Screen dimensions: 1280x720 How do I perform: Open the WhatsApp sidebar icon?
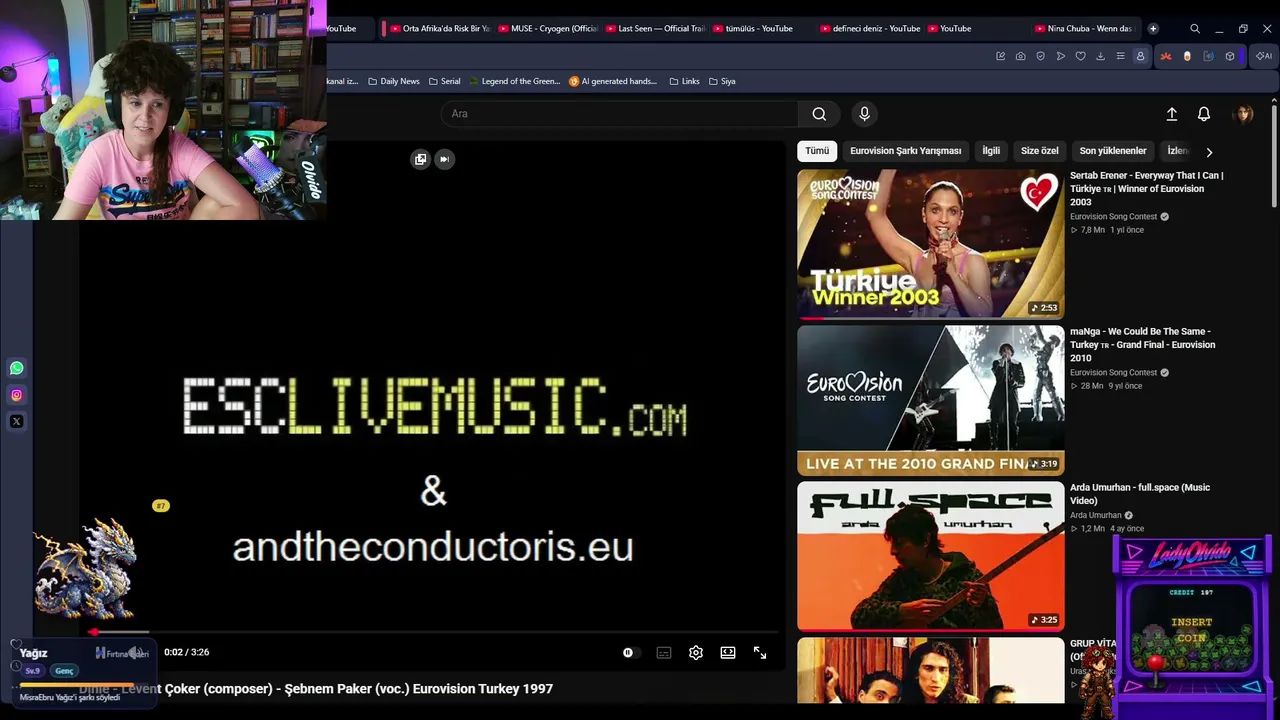tap(16, 368)
